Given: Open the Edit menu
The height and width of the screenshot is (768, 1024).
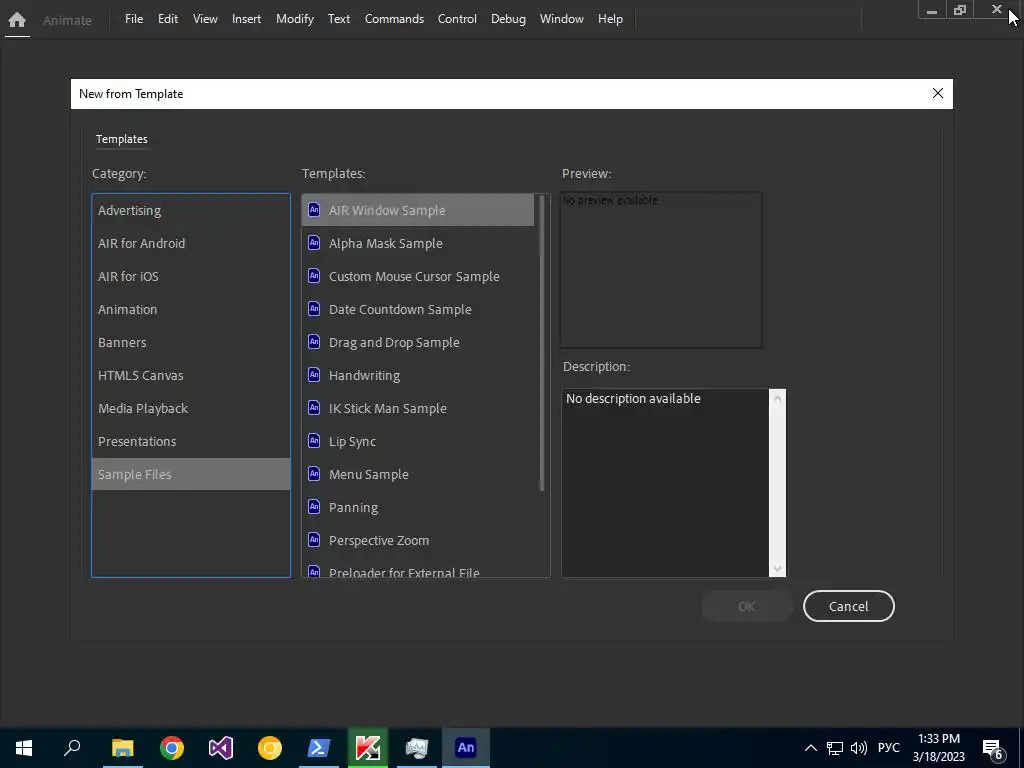Looking at the screenshot, I should tap(168, 19).
